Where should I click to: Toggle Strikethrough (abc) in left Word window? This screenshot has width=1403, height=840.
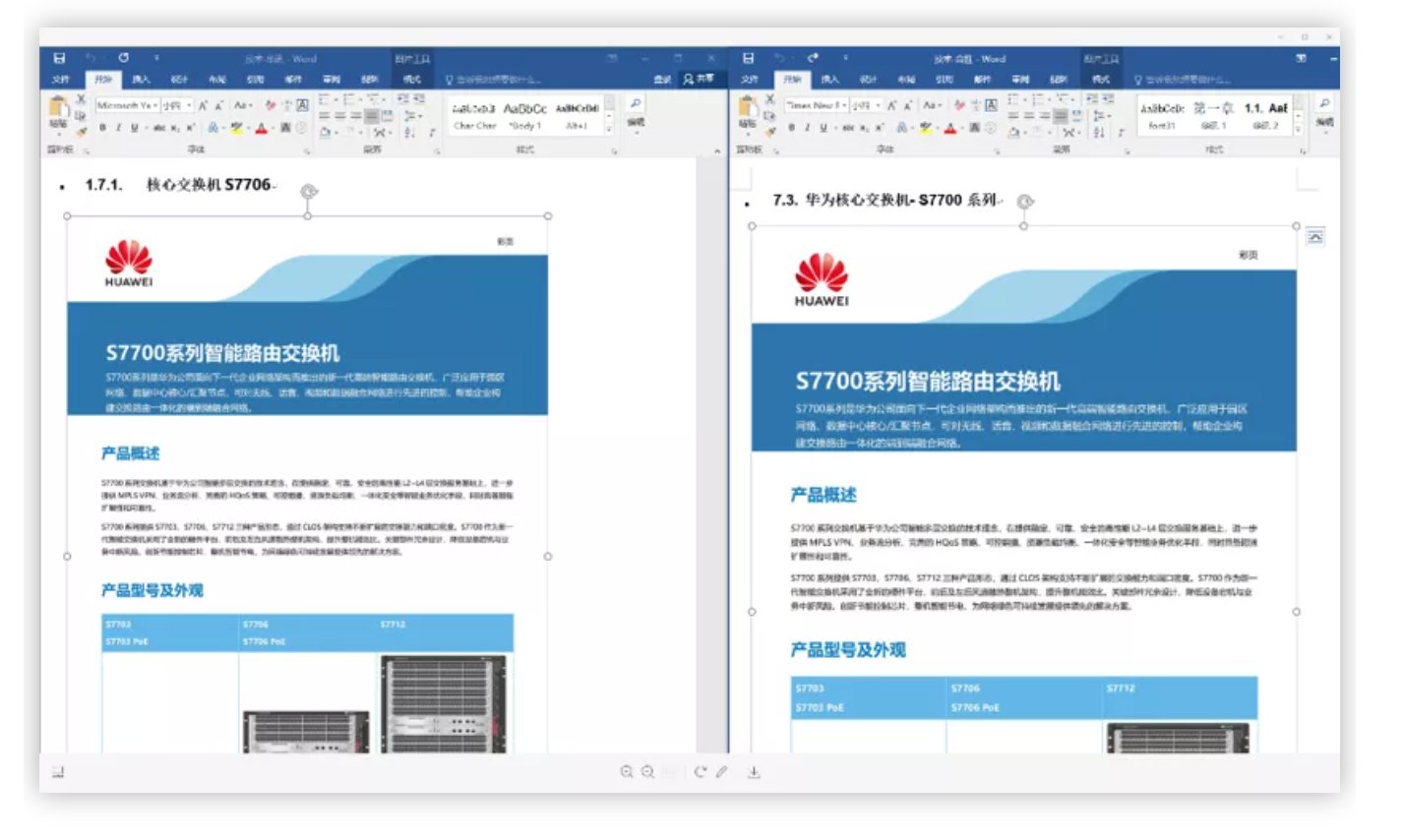click(158, 128)
